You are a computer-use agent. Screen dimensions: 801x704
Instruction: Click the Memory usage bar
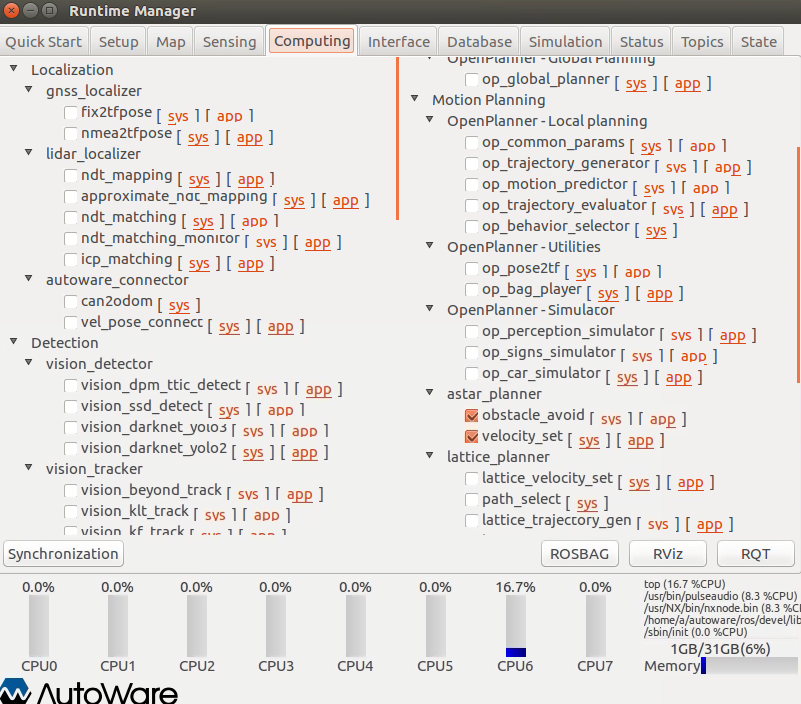(749, 665)
